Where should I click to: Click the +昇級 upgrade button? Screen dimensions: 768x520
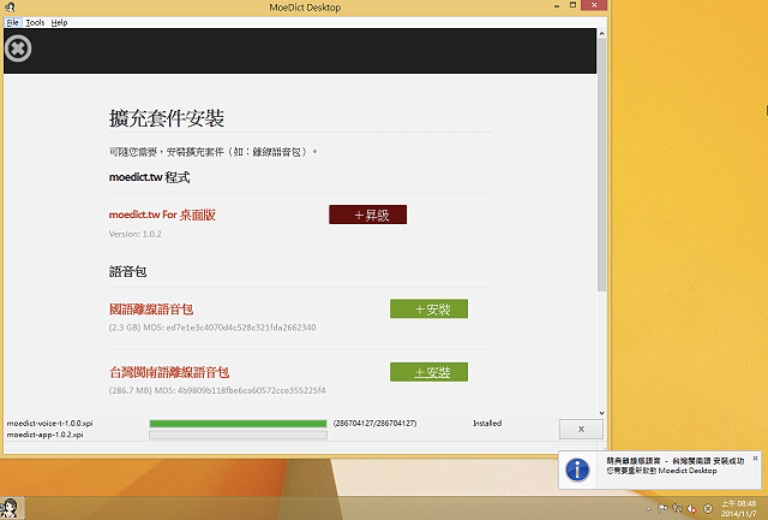(x=368, y=214)
